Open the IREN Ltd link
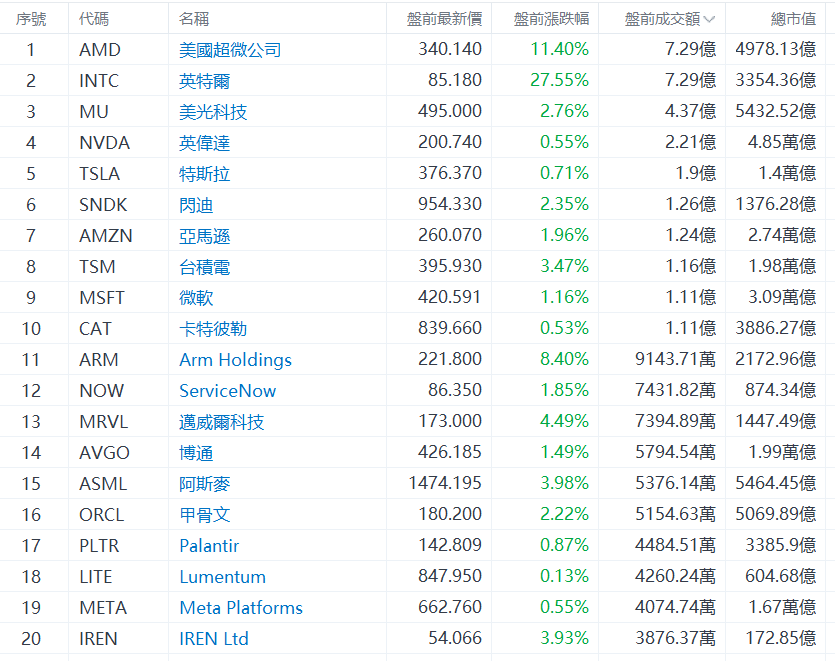 tap(214, 639)
